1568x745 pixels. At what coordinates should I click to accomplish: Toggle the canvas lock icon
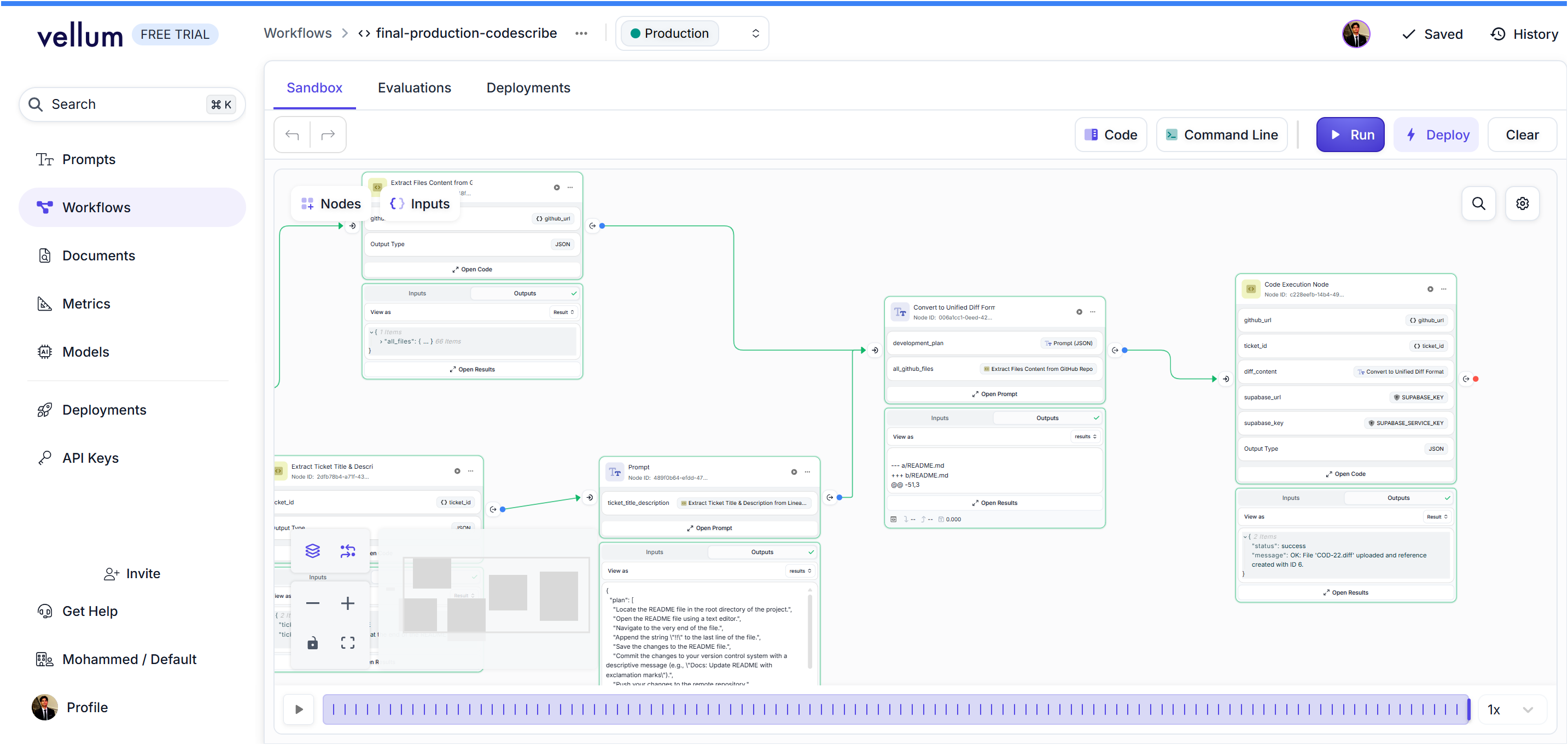312,643
